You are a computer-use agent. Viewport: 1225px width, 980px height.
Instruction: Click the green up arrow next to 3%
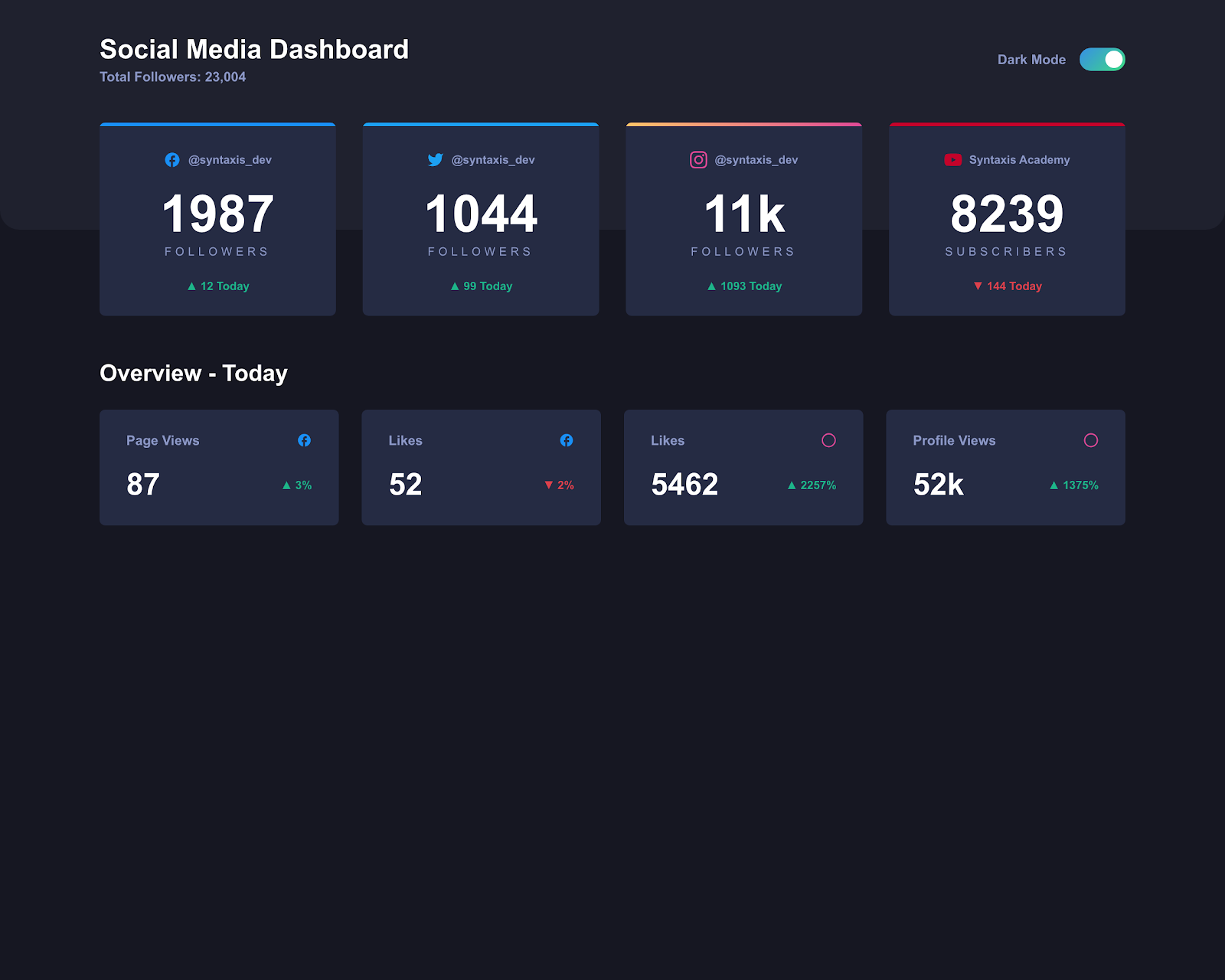[286, 485]
